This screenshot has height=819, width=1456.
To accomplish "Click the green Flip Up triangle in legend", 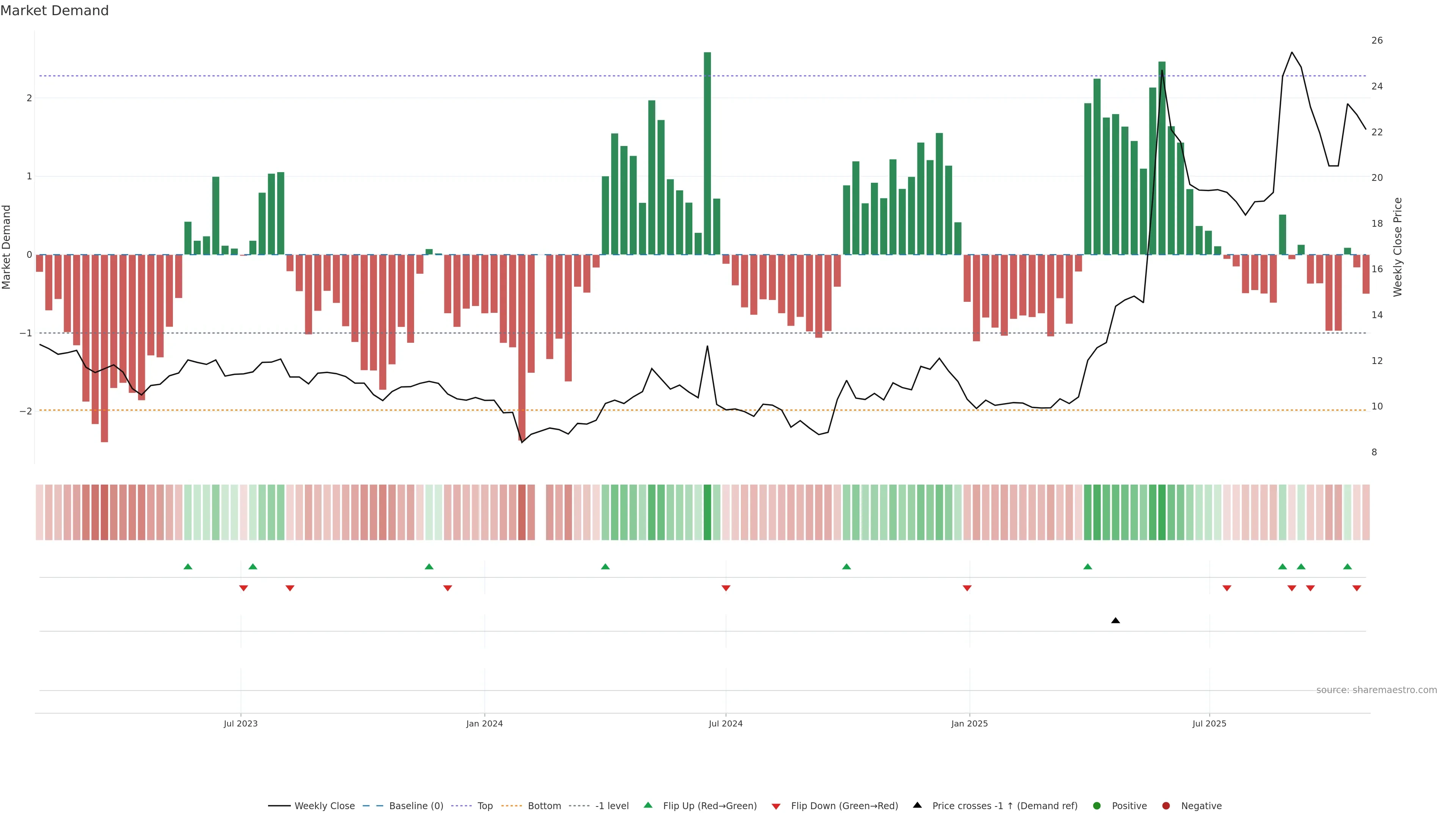I will [648, 805].
